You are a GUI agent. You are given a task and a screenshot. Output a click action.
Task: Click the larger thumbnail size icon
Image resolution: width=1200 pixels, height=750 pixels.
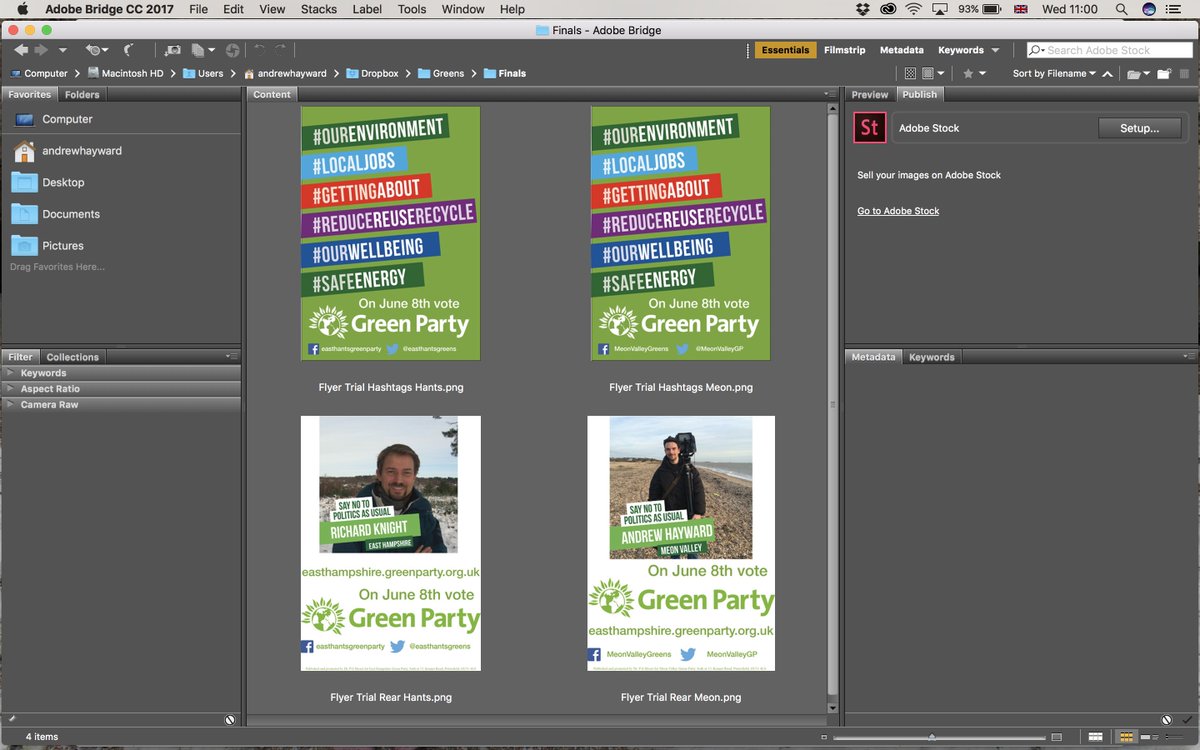point(1056,737)
